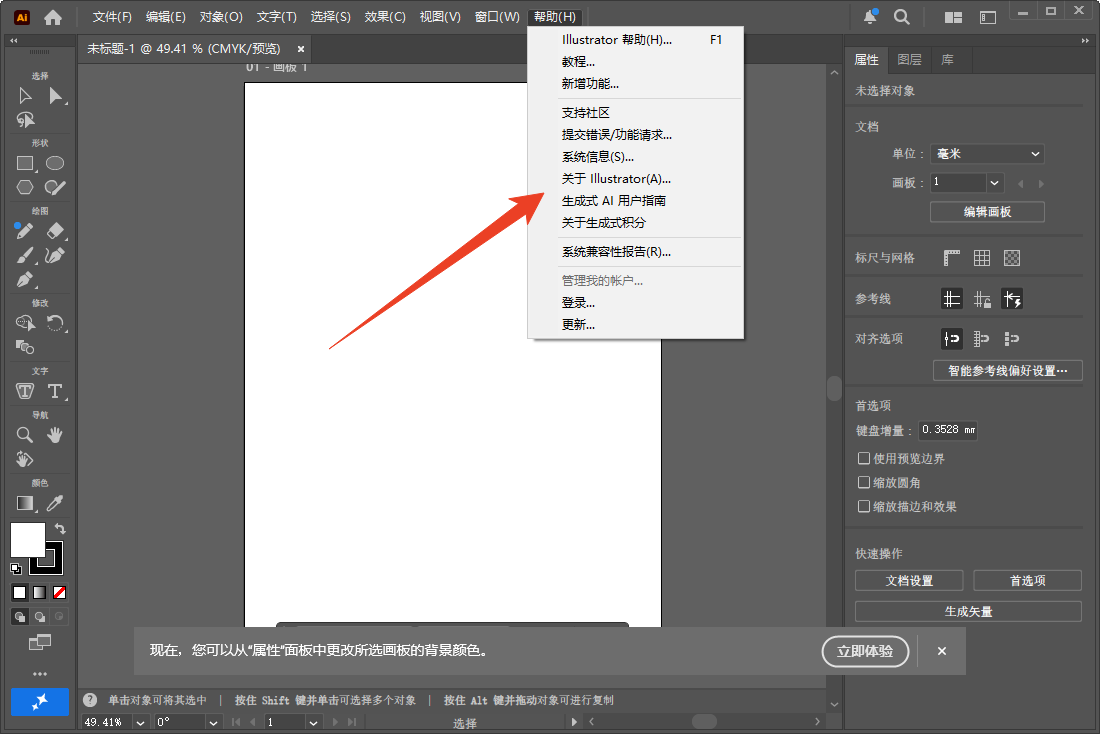Enable the 使用预览边界 checkbox
This screenshot has height=734, width=1100.
(x=864, y=458)
